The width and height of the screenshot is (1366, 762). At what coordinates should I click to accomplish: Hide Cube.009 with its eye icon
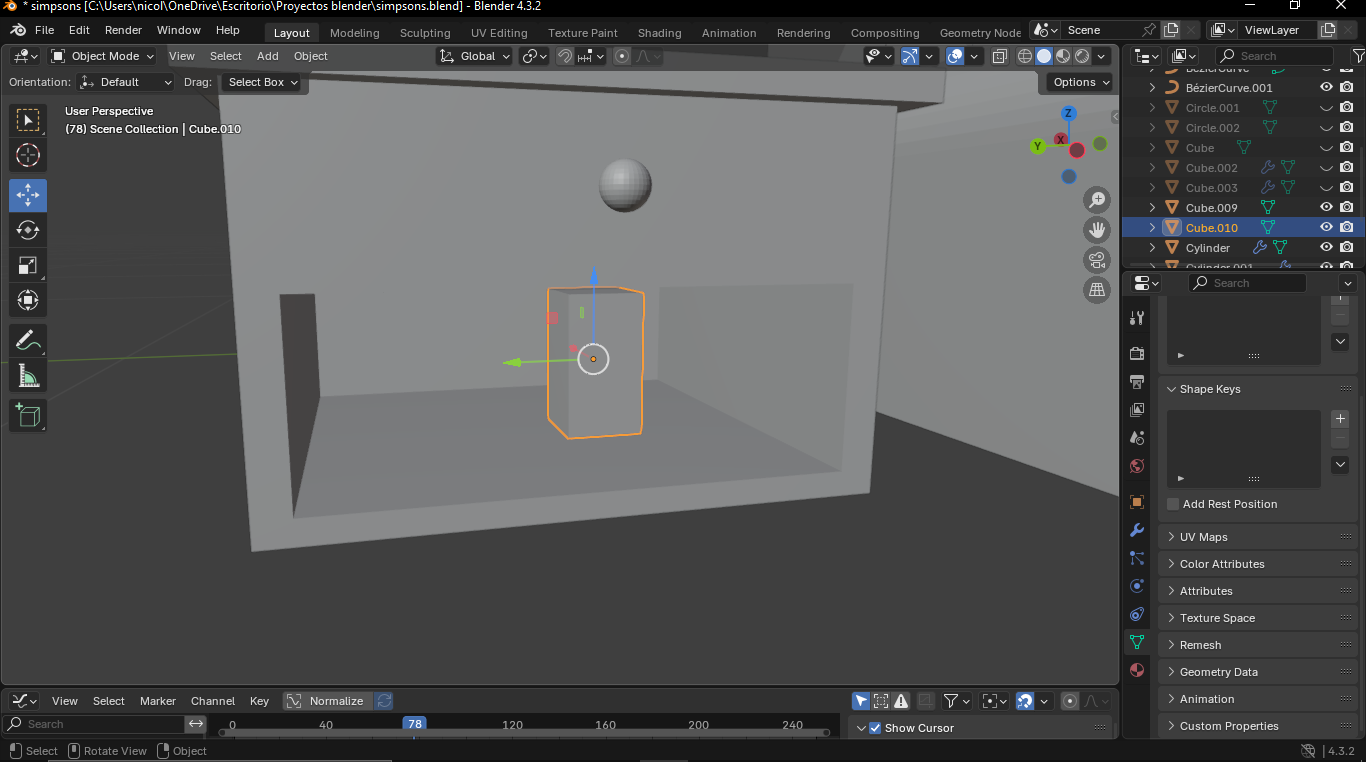click(1326, 207)
